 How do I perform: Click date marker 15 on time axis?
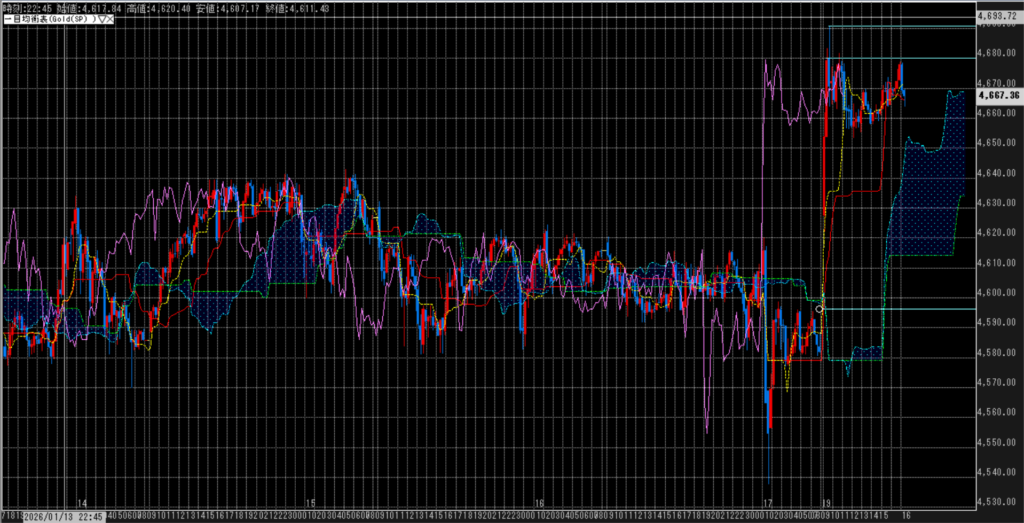click(x=310, y=504)
